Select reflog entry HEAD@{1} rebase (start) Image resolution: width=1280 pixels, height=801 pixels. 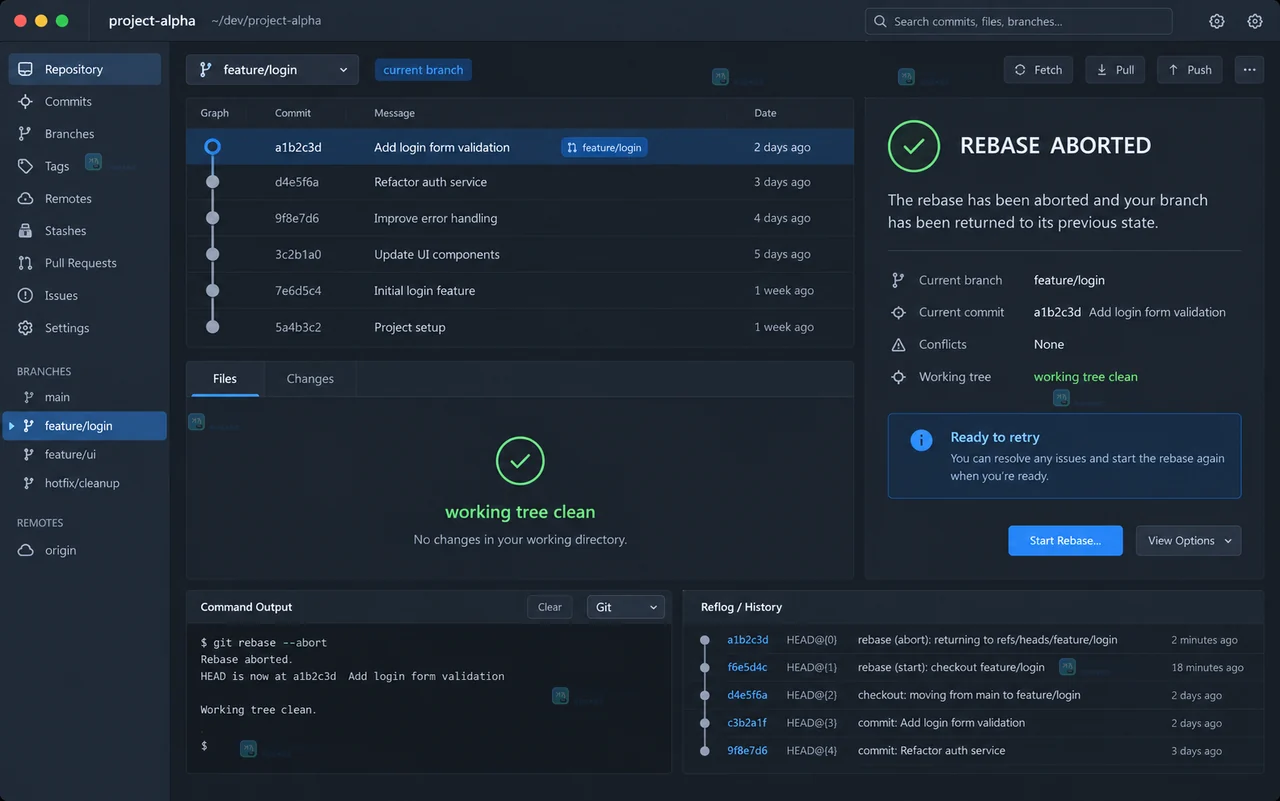click(973, 667)
